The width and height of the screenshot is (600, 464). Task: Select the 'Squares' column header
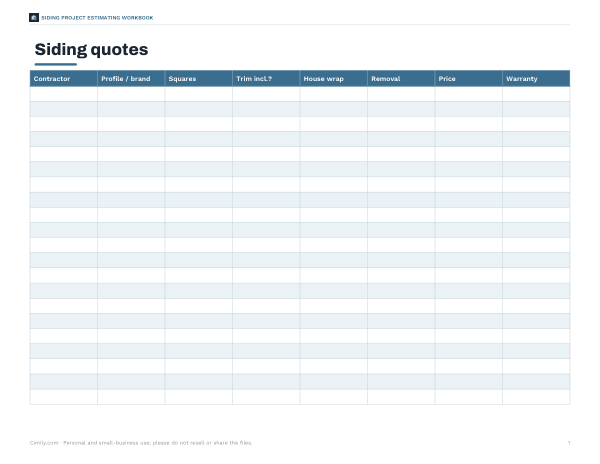pos(199,79)
